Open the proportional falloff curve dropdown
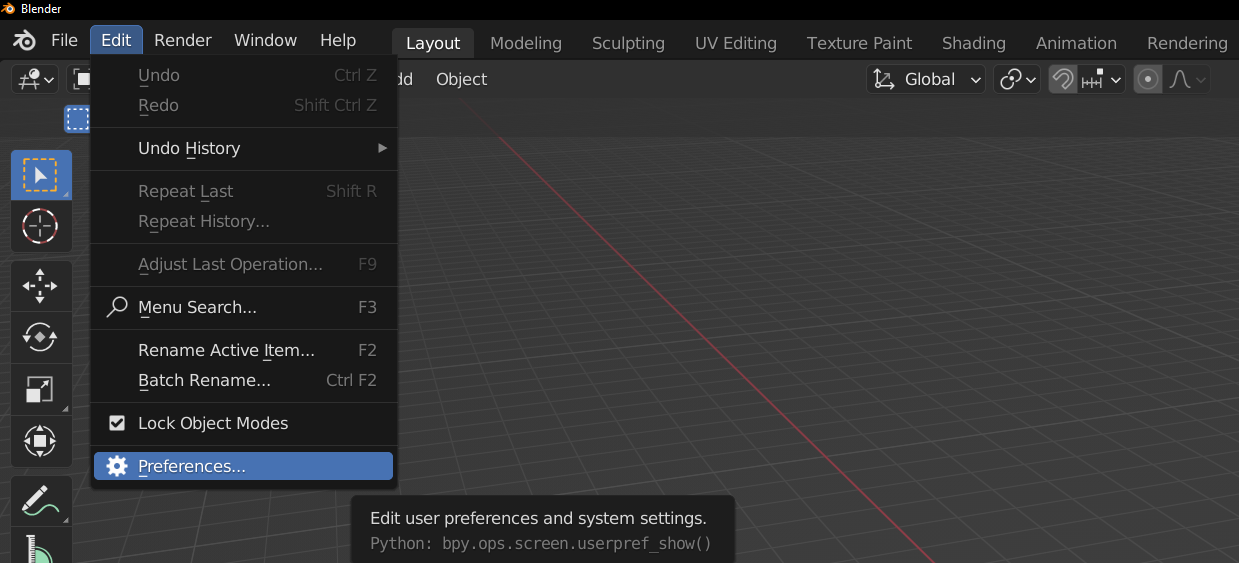 pyautogui.click(x=1187, y=79)
